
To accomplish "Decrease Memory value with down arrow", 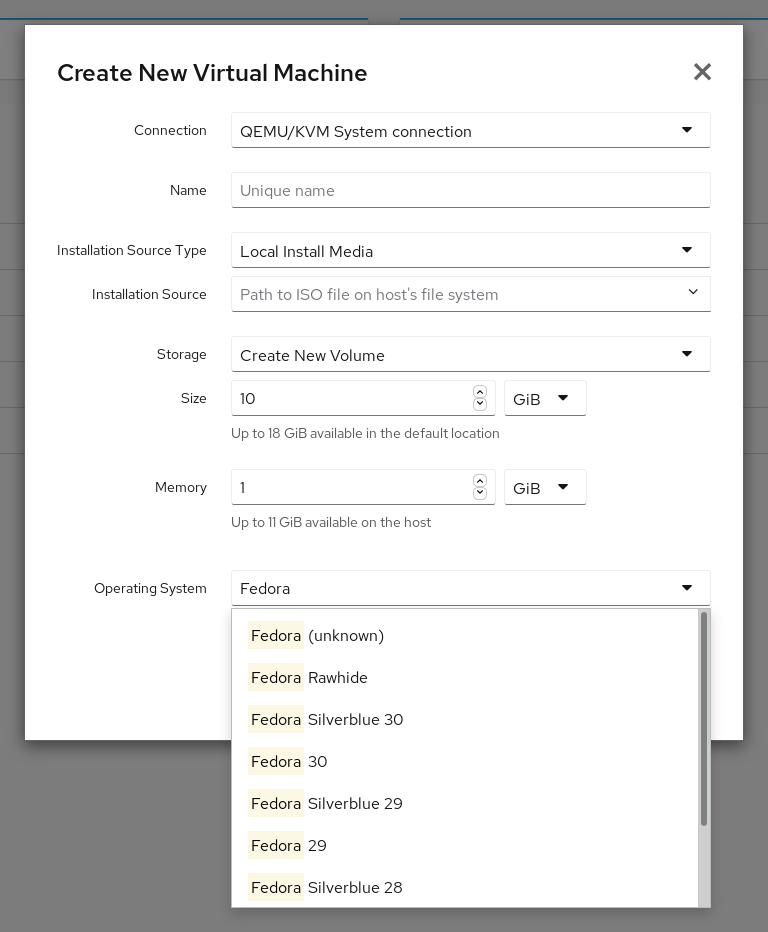I will click(480, 494).
